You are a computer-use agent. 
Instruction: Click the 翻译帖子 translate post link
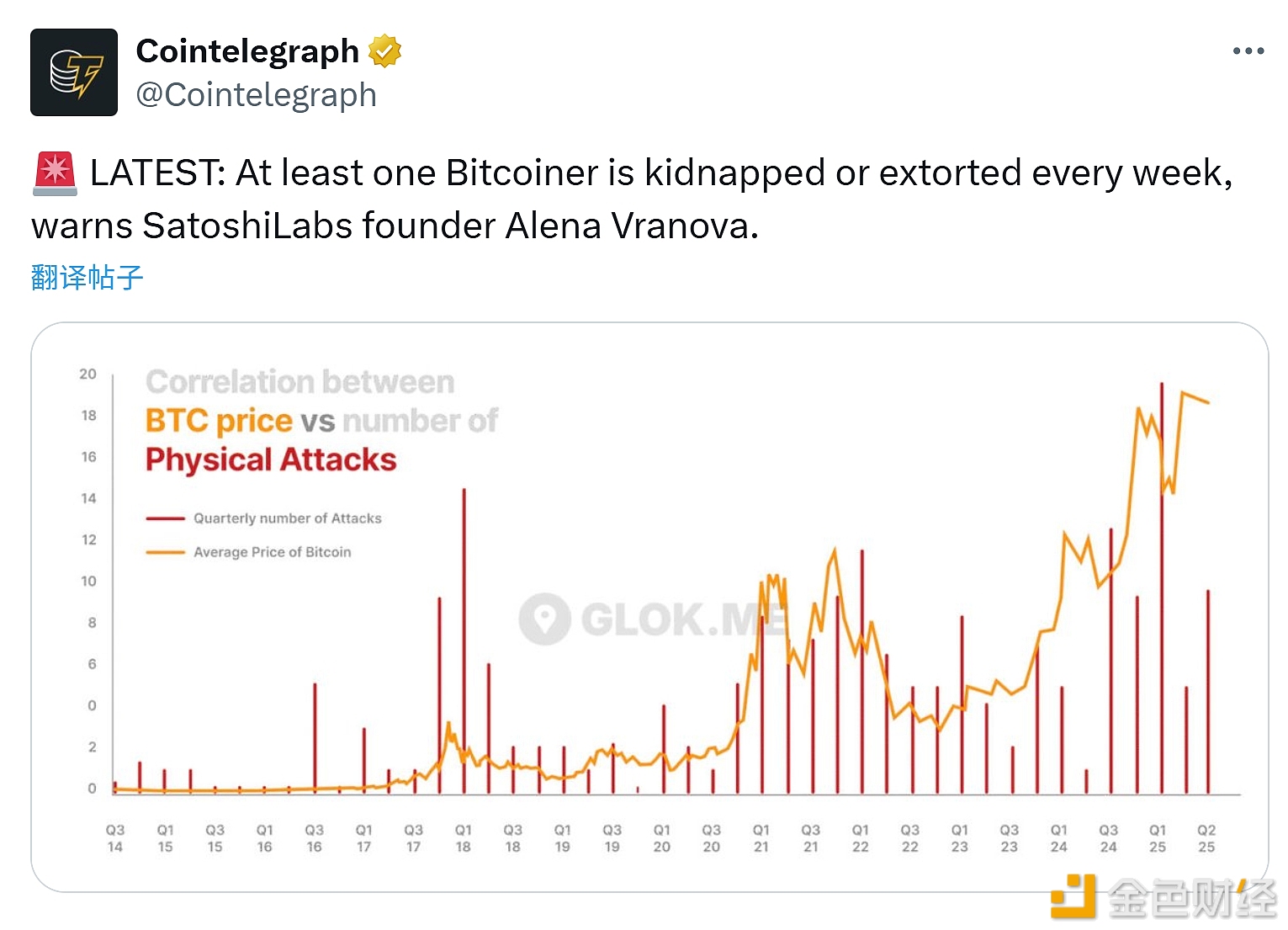coord(87,277)
